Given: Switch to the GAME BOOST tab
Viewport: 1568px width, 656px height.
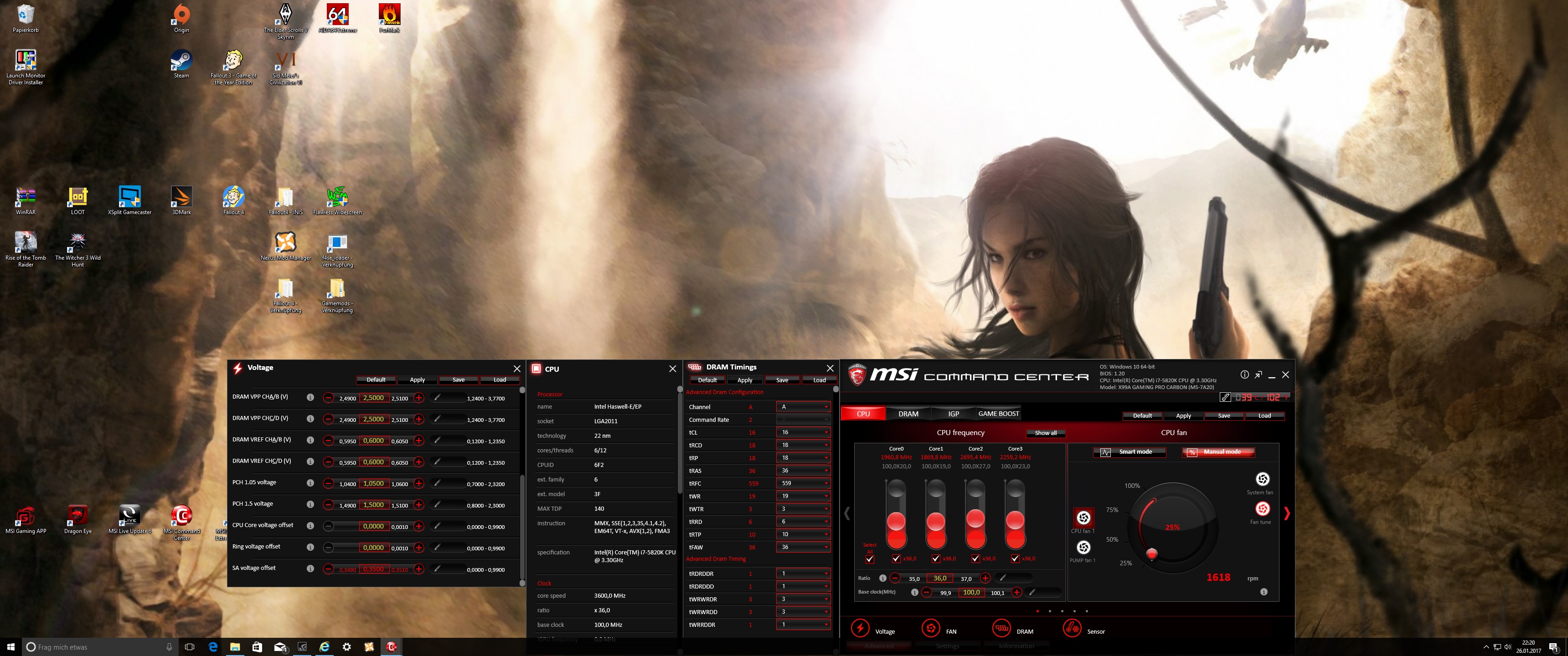Looking at the screenshot, I should click(x=998, y=414).
